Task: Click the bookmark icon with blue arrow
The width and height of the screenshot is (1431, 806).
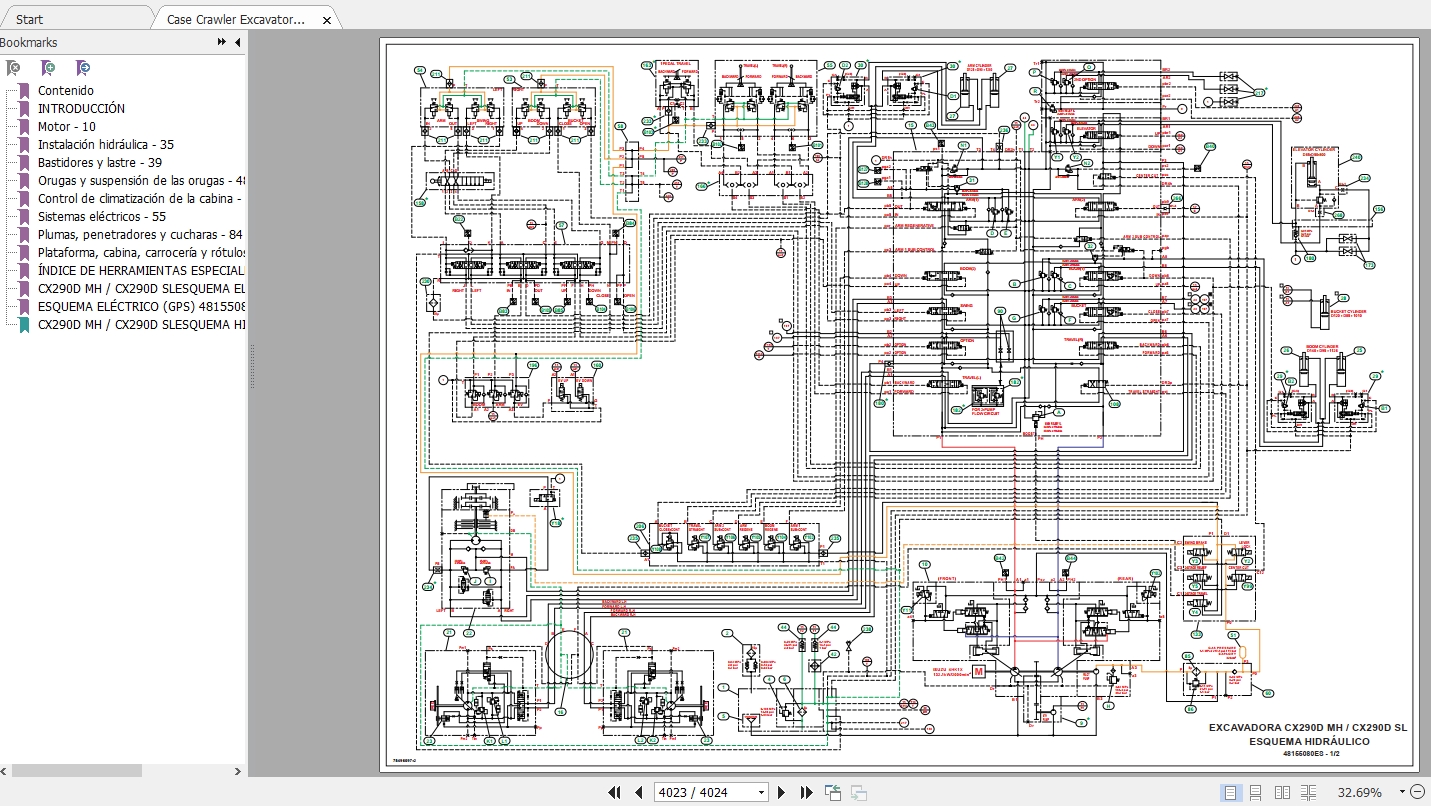Action: pyautogui.click(x=83, y=68)
